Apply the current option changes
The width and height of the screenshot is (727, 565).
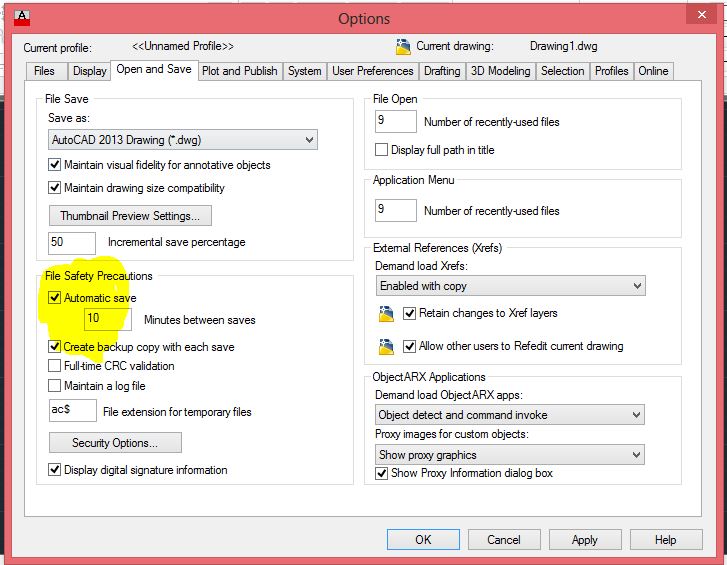[x=585, y=540]
